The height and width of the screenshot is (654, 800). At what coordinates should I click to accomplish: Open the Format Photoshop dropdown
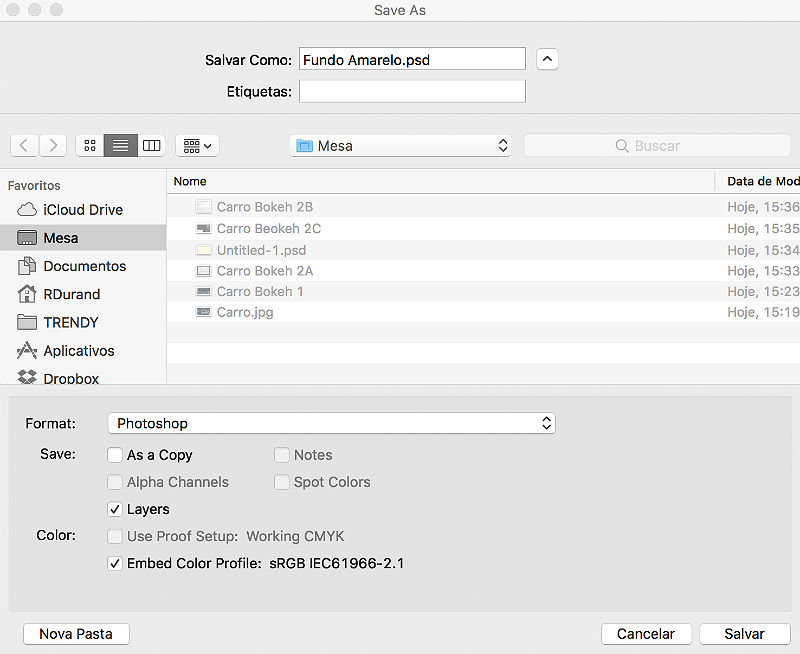coord(332,423)
